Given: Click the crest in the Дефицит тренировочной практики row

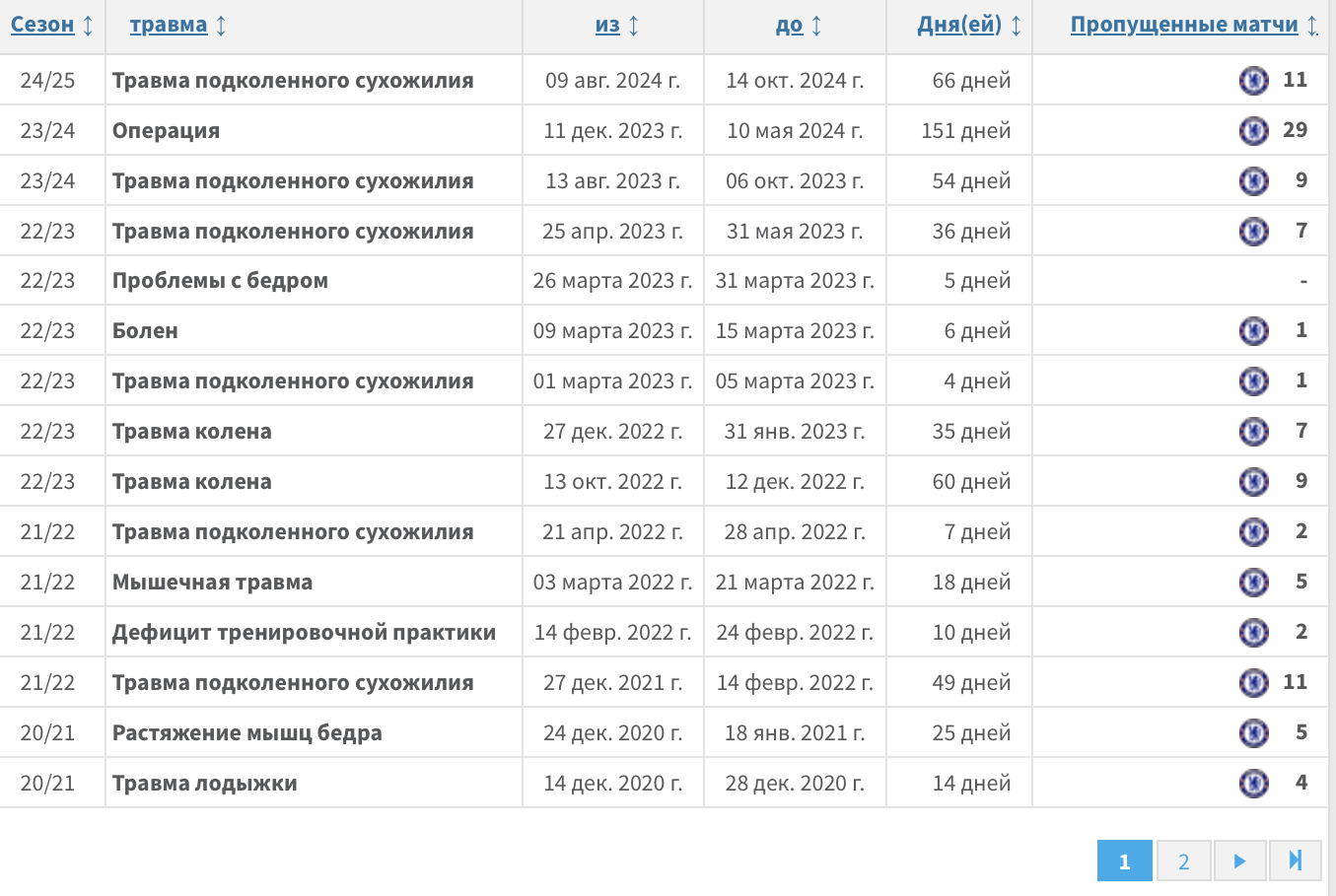Looking at the screenshot, I should coord(1253,632).
